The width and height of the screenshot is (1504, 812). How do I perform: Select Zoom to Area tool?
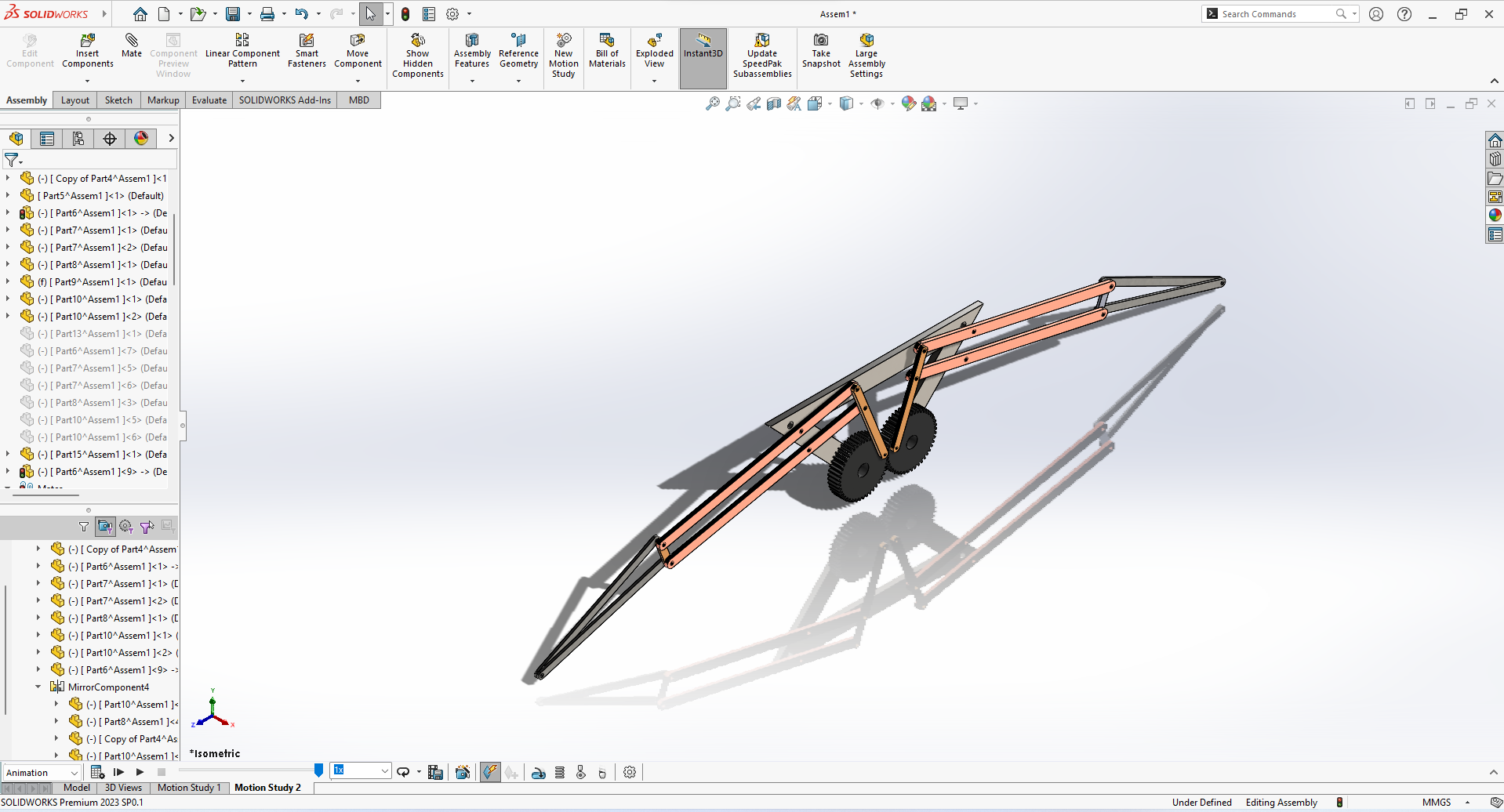pyautogui.click(x=732, y=103)
